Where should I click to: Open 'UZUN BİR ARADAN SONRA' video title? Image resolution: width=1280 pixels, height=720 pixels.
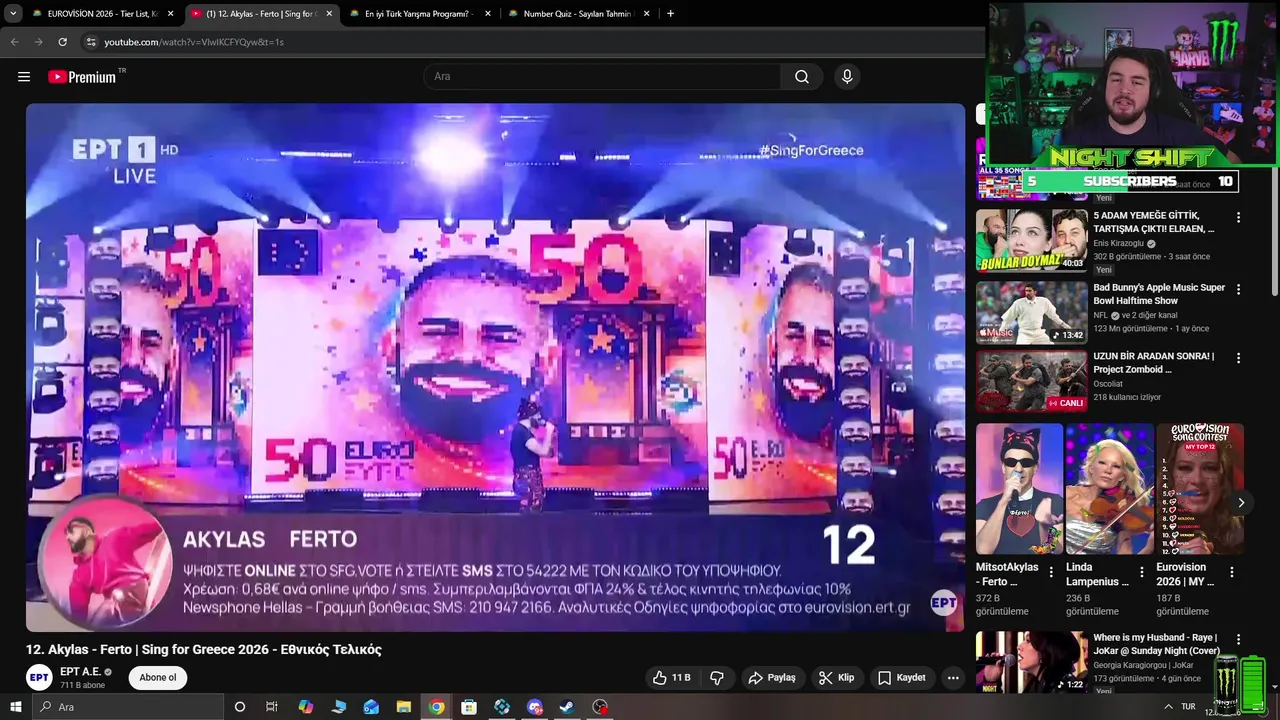point(1153,363)
